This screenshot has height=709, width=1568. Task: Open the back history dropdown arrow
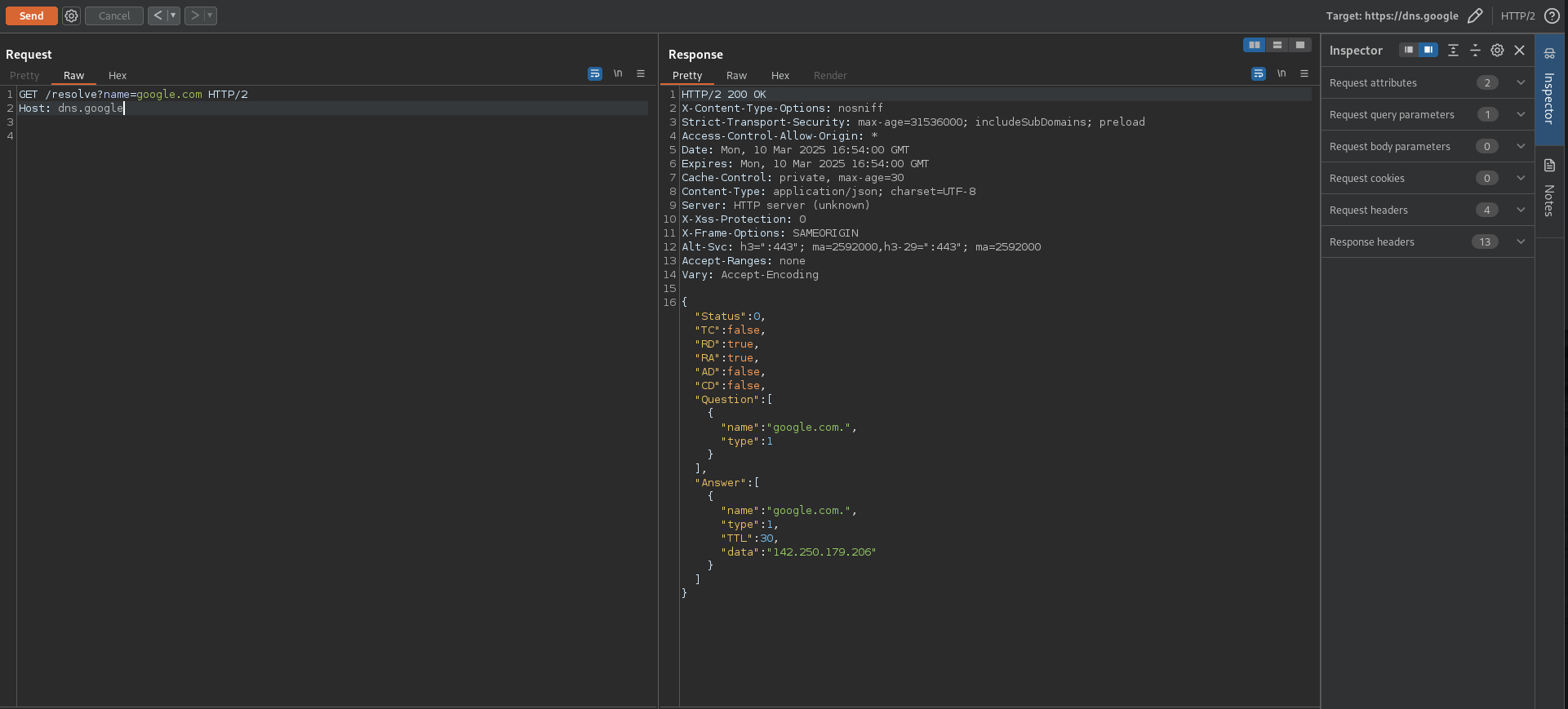coord(173,16)
